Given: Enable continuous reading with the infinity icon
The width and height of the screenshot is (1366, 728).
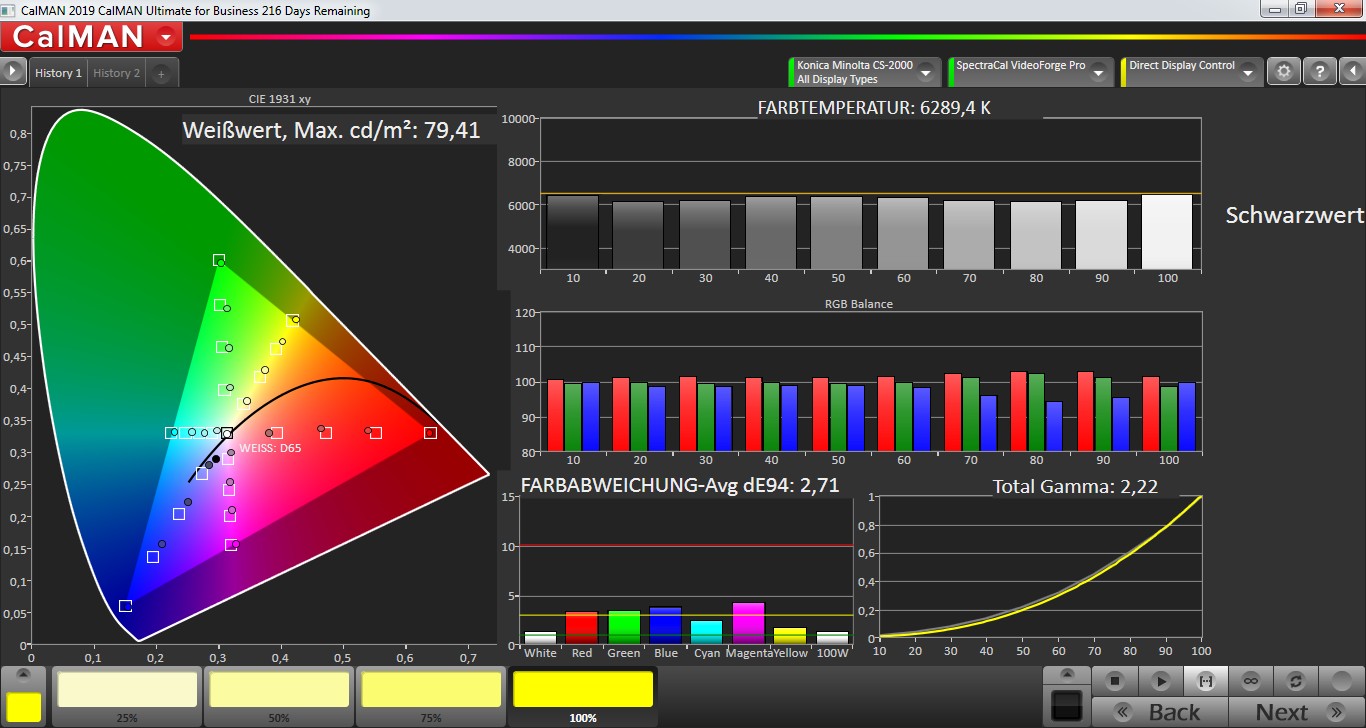Looking at the screenshot, I should 1250,681.
